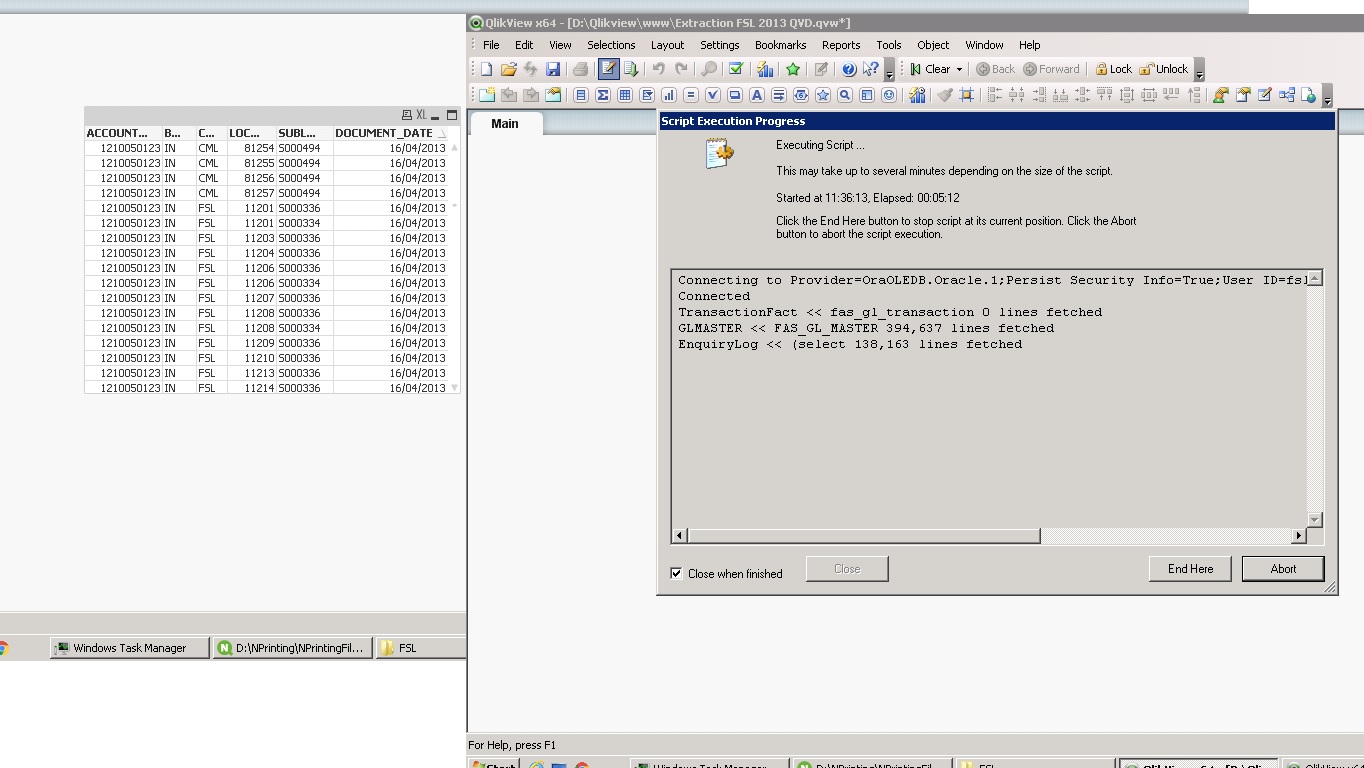
Task: Click the script log scroll-right arrow
Action: click(1299, 536)
